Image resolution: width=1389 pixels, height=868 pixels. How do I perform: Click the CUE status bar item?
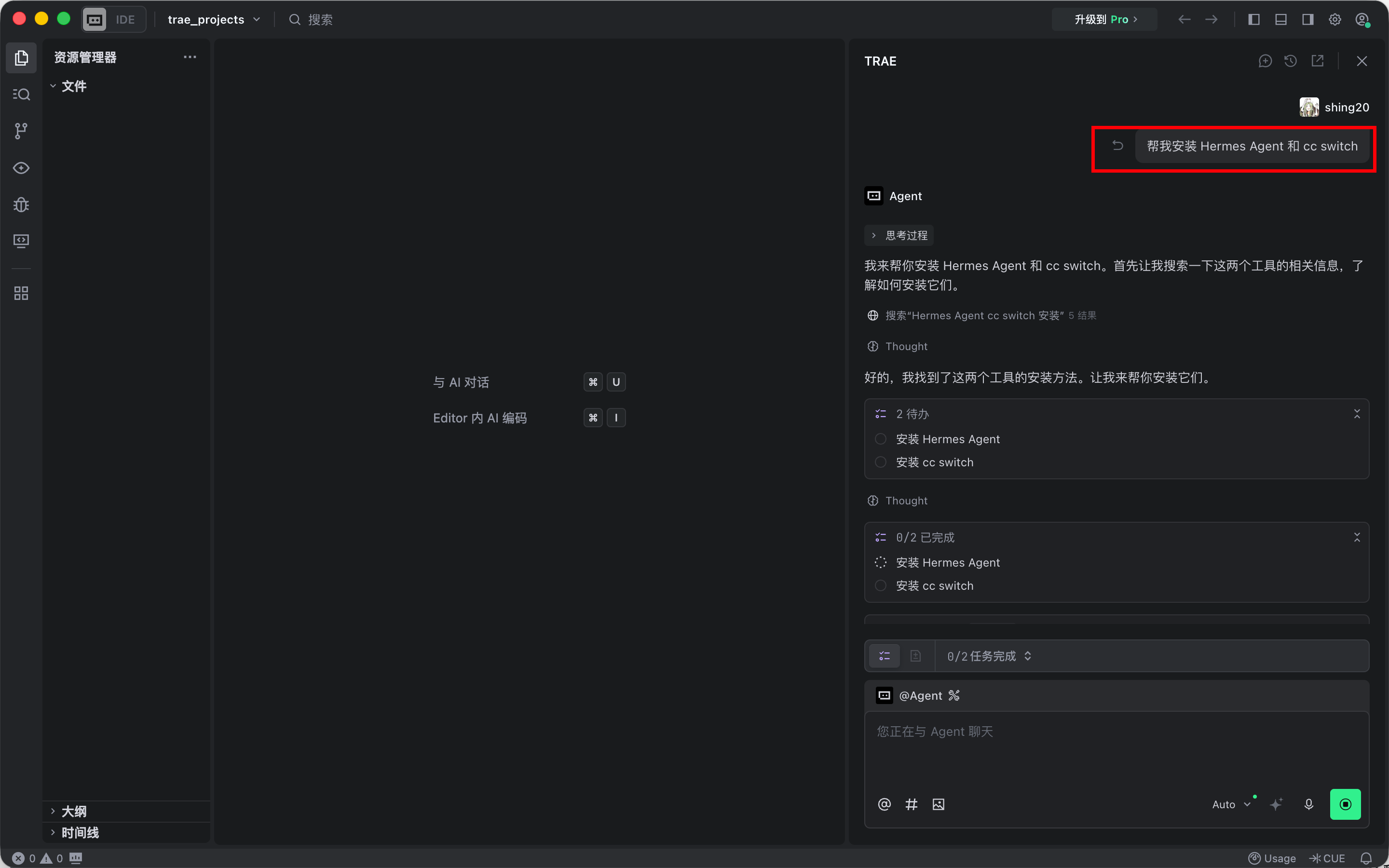point(1327,858)
